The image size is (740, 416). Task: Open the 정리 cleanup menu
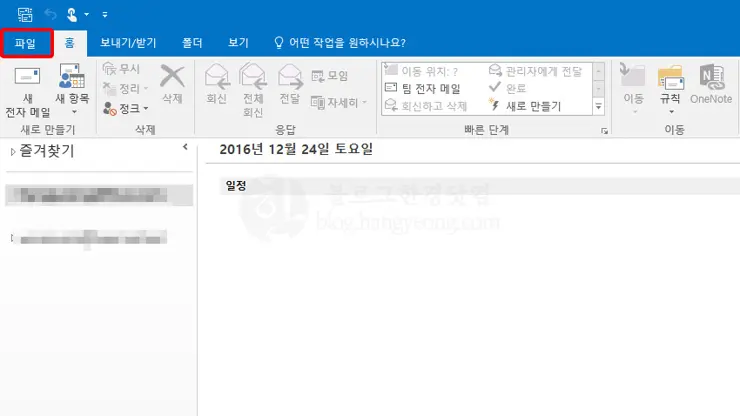[126, 88]
